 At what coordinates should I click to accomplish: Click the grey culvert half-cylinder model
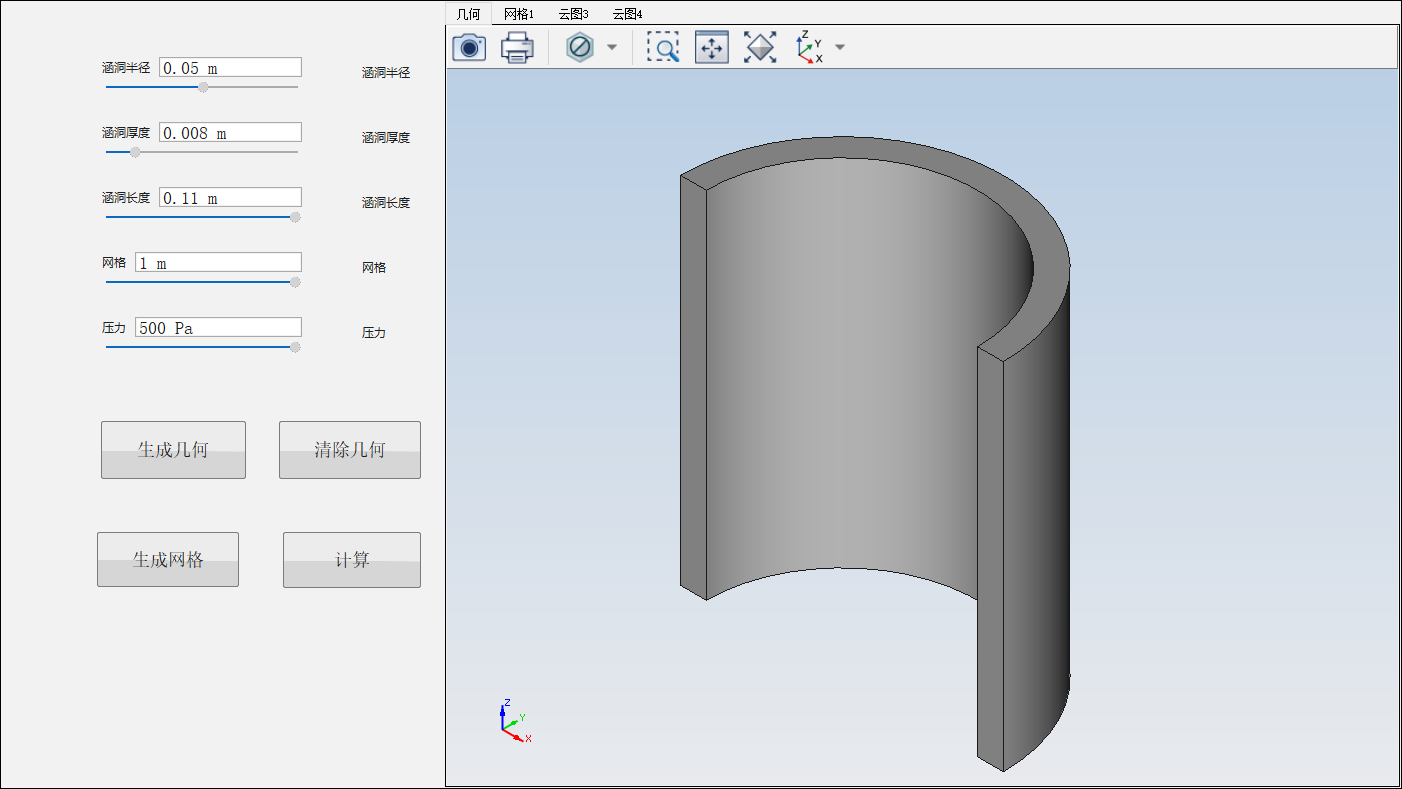(x=875, y=453)
